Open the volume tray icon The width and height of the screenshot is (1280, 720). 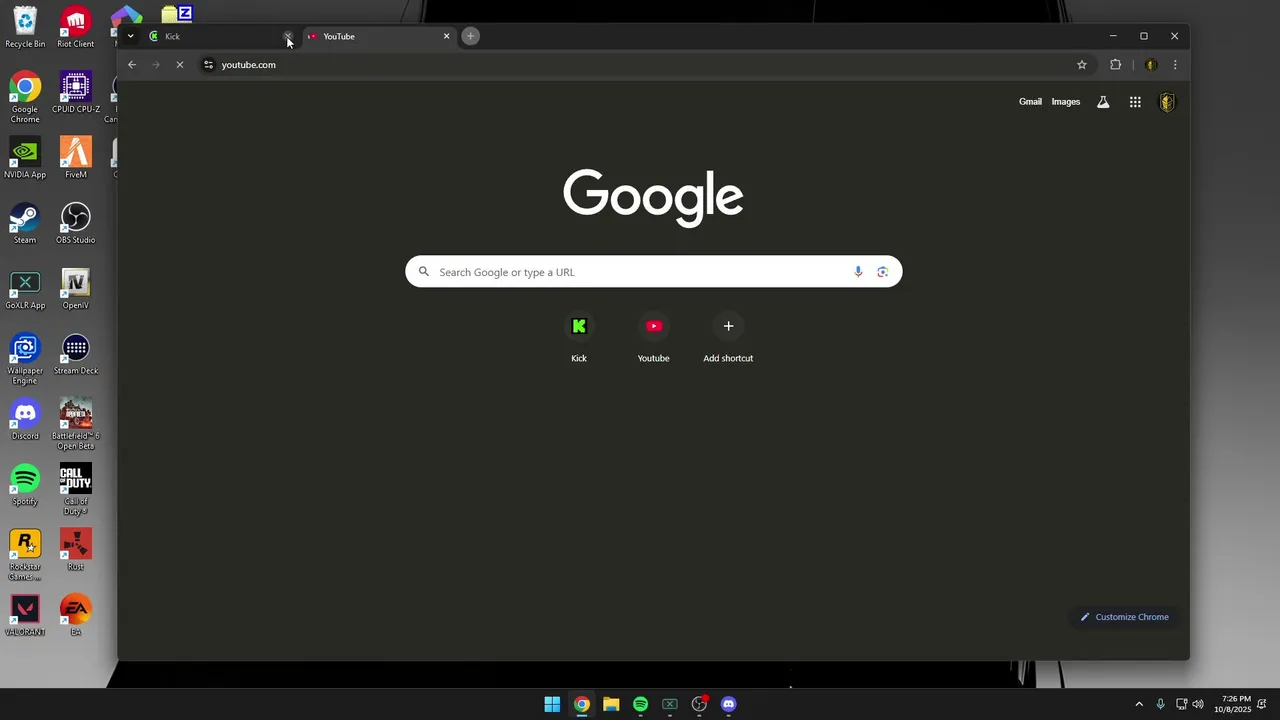click(x=1198, y=704)
